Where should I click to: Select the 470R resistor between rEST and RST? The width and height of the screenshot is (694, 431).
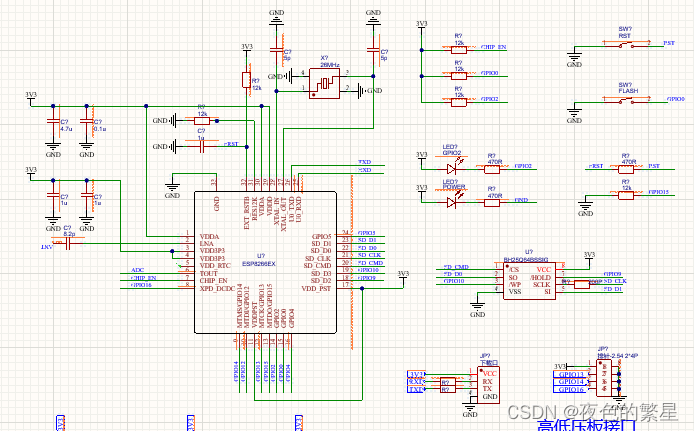pyautogui.click(x=626, y=169)
